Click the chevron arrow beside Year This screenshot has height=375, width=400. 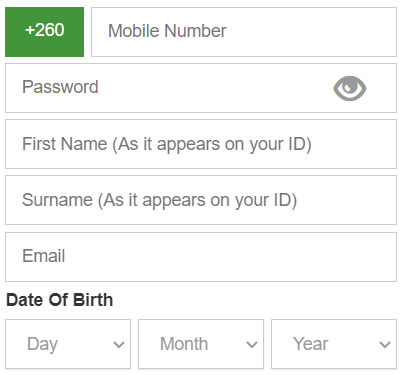(385, 344)
